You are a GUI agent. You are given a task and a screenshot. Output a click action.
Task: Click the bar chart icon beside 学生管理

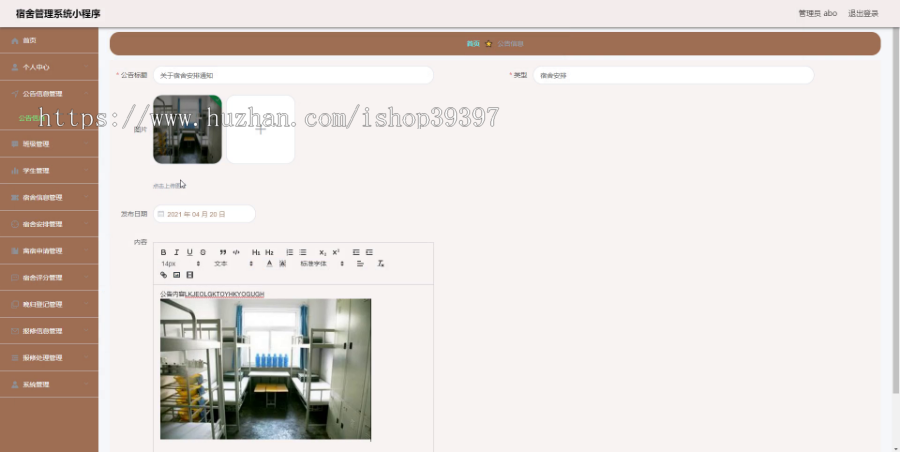pyautogui.click(x=15, y=171)
